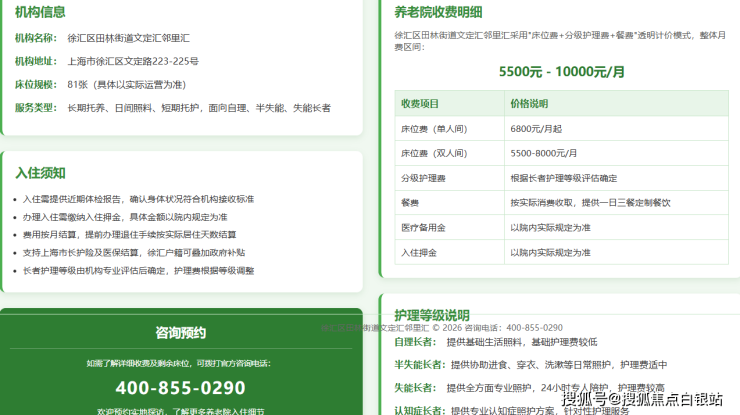Select the bullet about 近期体检报告
The height and width of the screenshot is (415, 740).
pos(138,199)
